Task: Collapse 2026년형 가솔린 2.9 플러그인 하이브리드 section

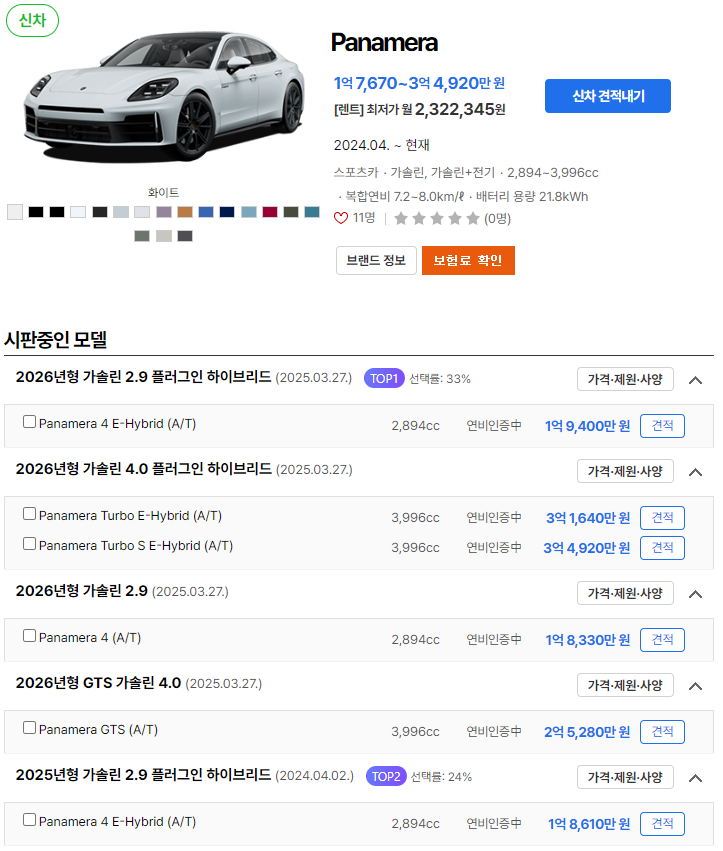Action: point(695,380)
